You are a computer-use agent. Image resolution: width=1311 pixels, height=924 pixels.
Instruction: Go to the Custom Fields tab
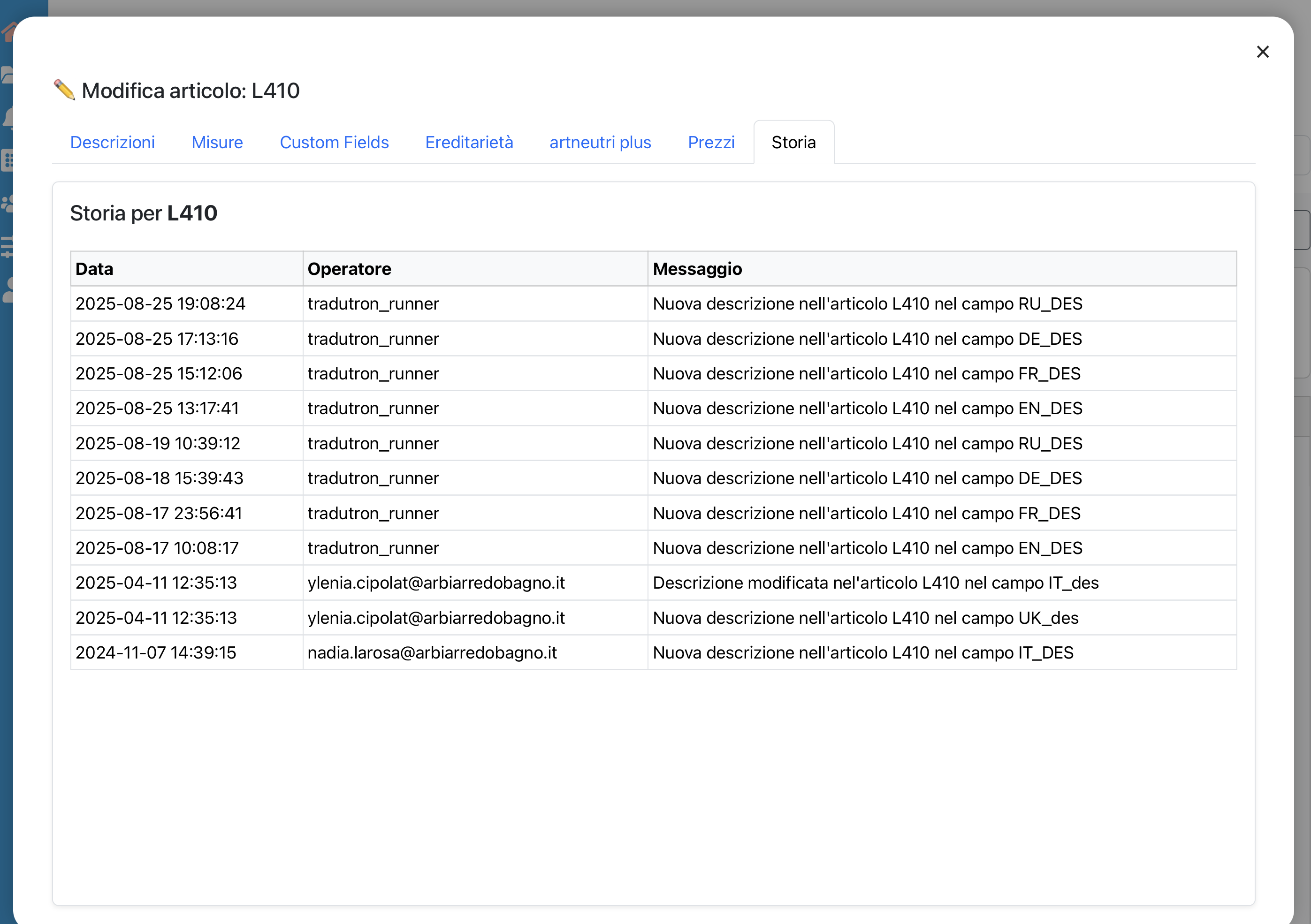point(334,142)
